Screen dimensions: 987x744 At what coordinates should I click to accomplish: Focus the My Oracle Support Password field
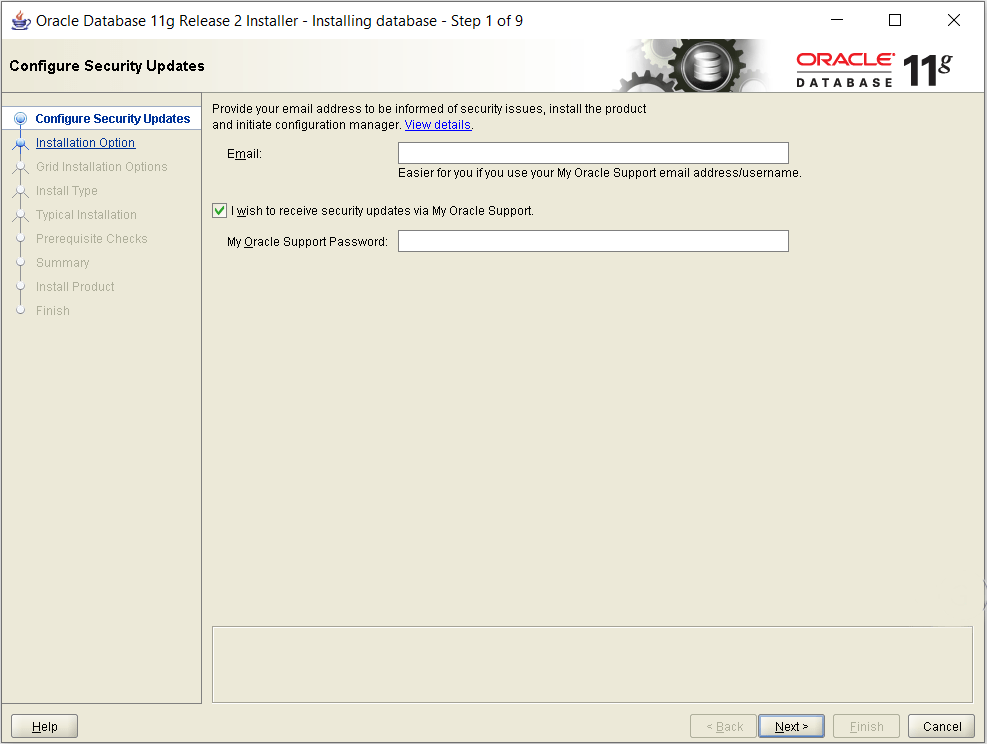tap(593, 241)
